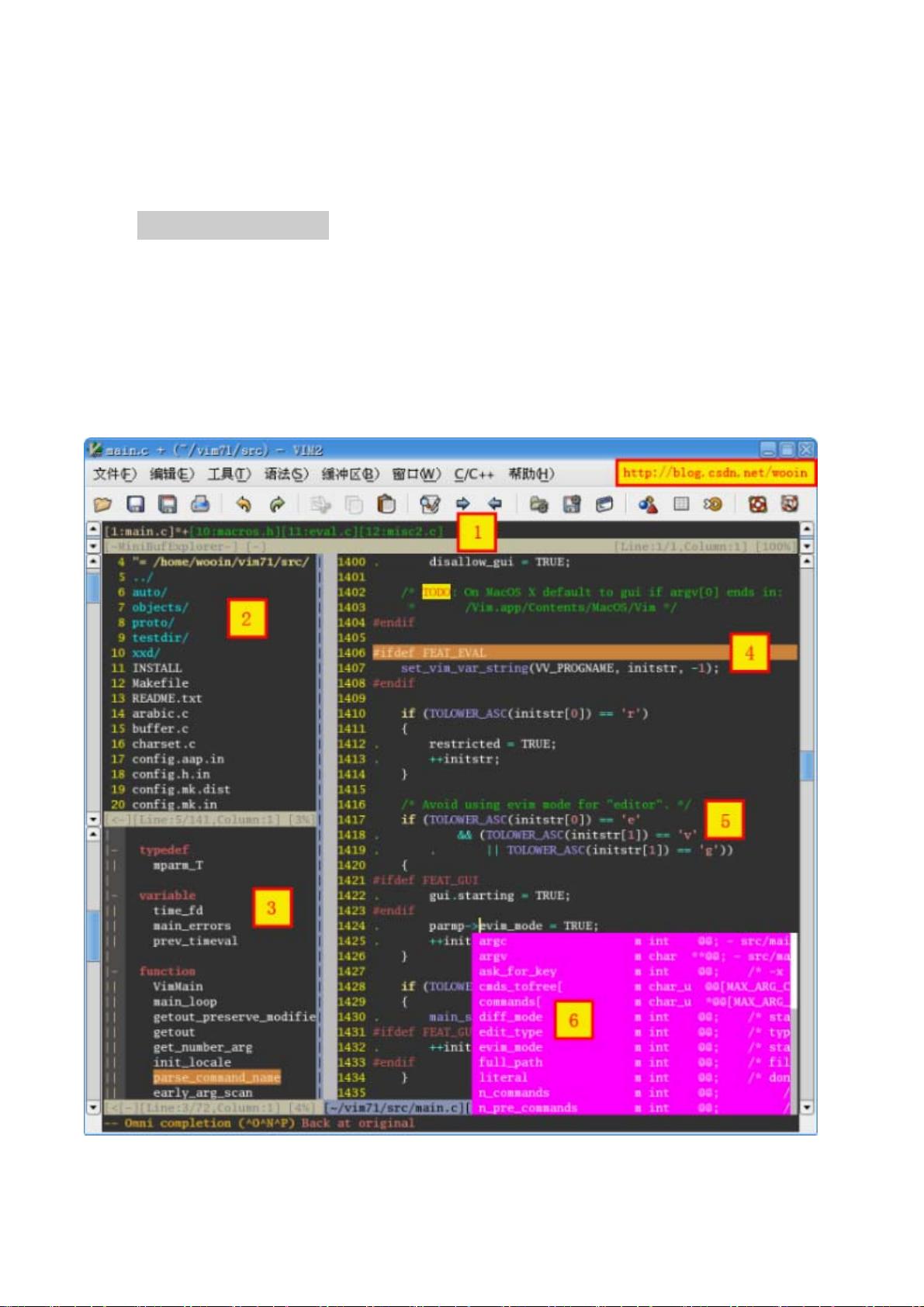Click the code pane scrollbar thumb
The height and width of the screenshot is (1307, 924).
[x=807, y=765]
